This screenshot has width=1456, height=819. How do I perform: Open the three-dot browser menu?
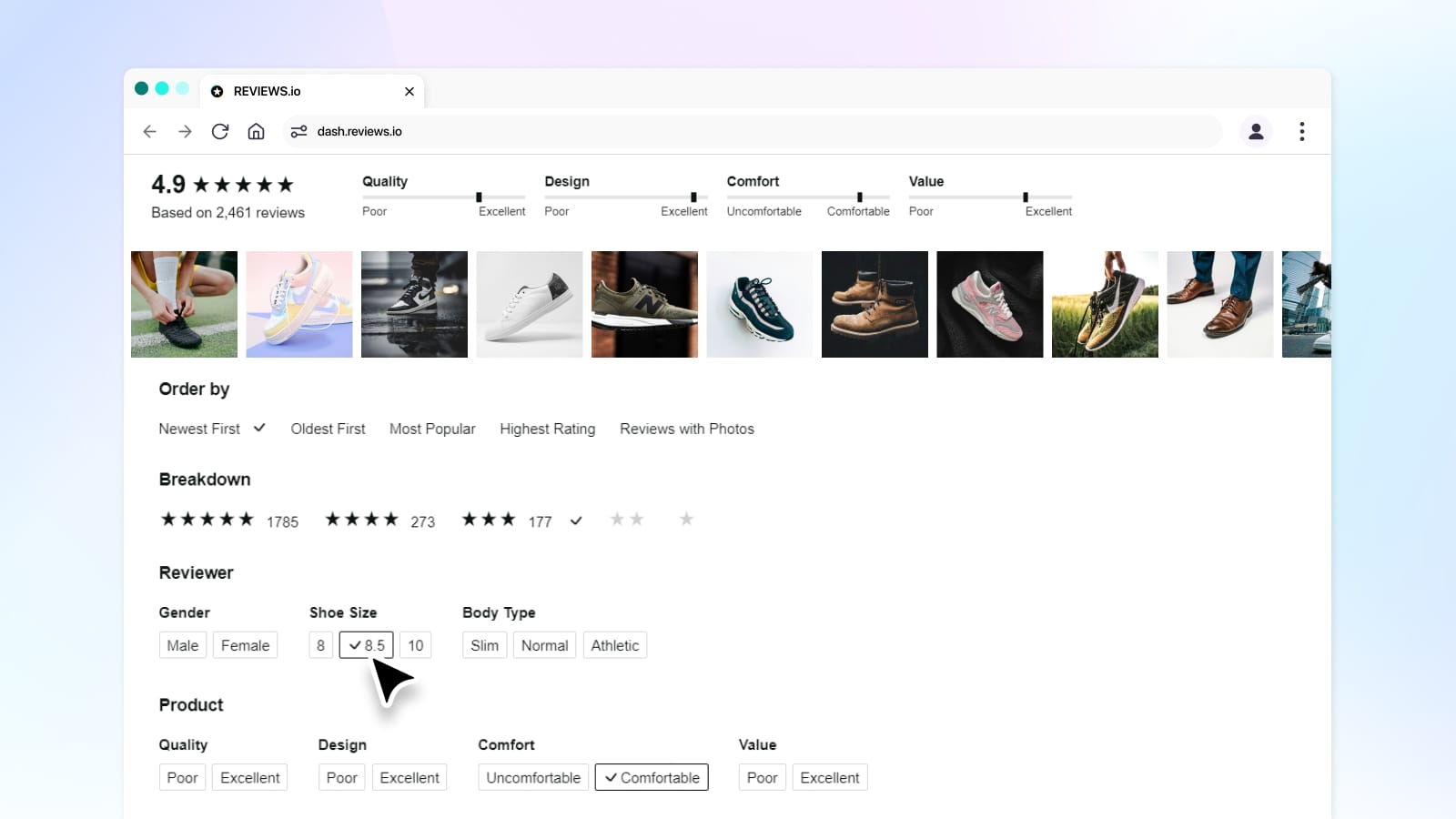click(x=1301, y=132)
